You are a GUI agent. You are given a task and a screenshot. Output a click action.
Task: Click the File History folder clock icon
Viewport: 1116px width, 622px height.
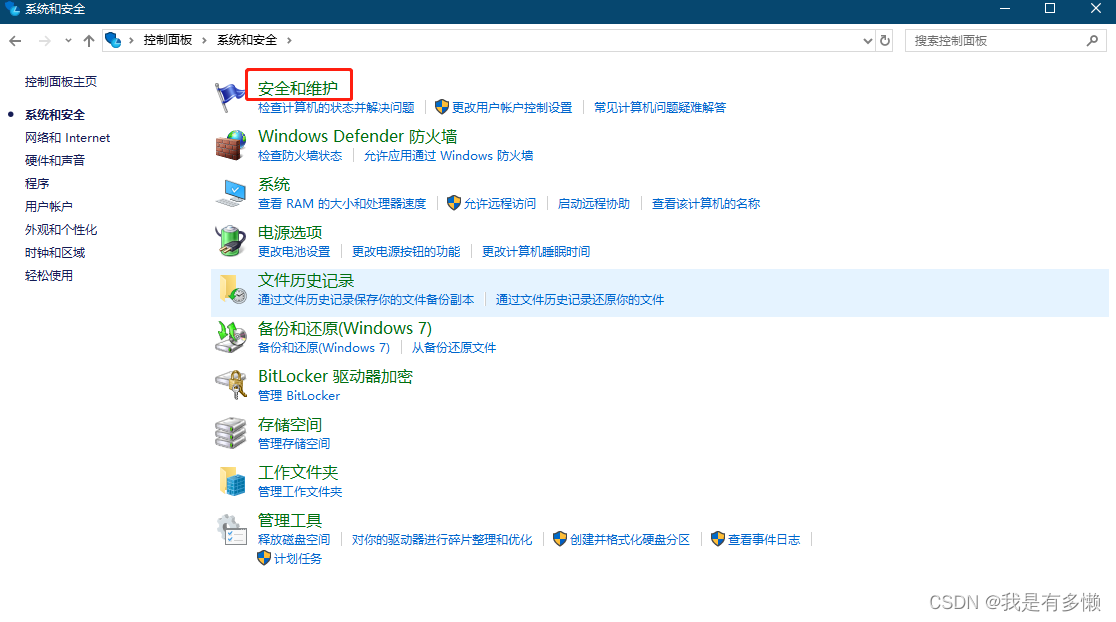point(232,289)
